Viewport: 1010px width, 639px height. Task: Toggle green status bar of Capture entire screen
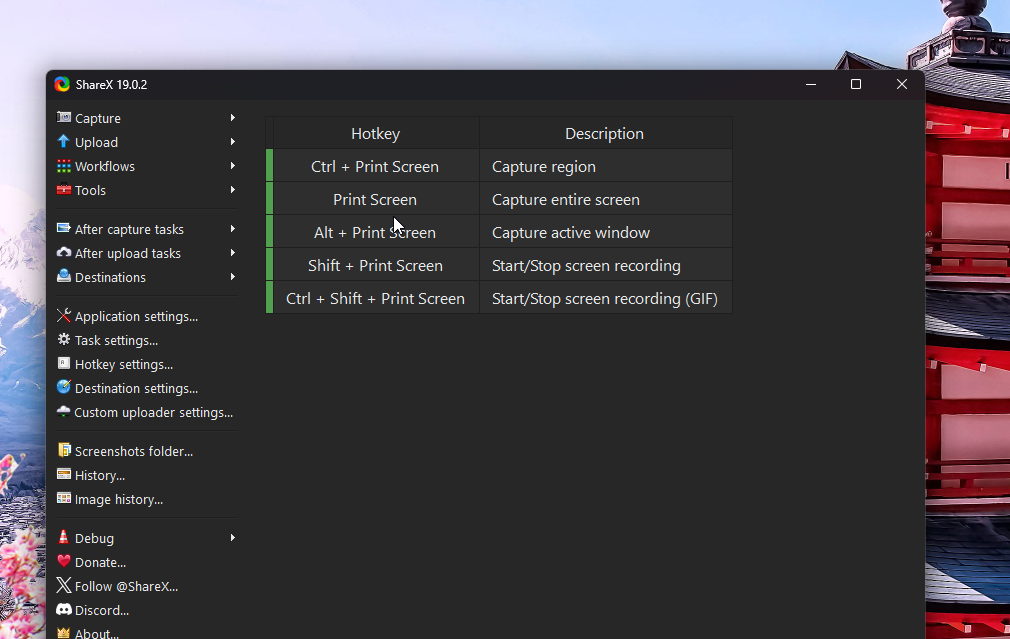[x=269, y=198]
